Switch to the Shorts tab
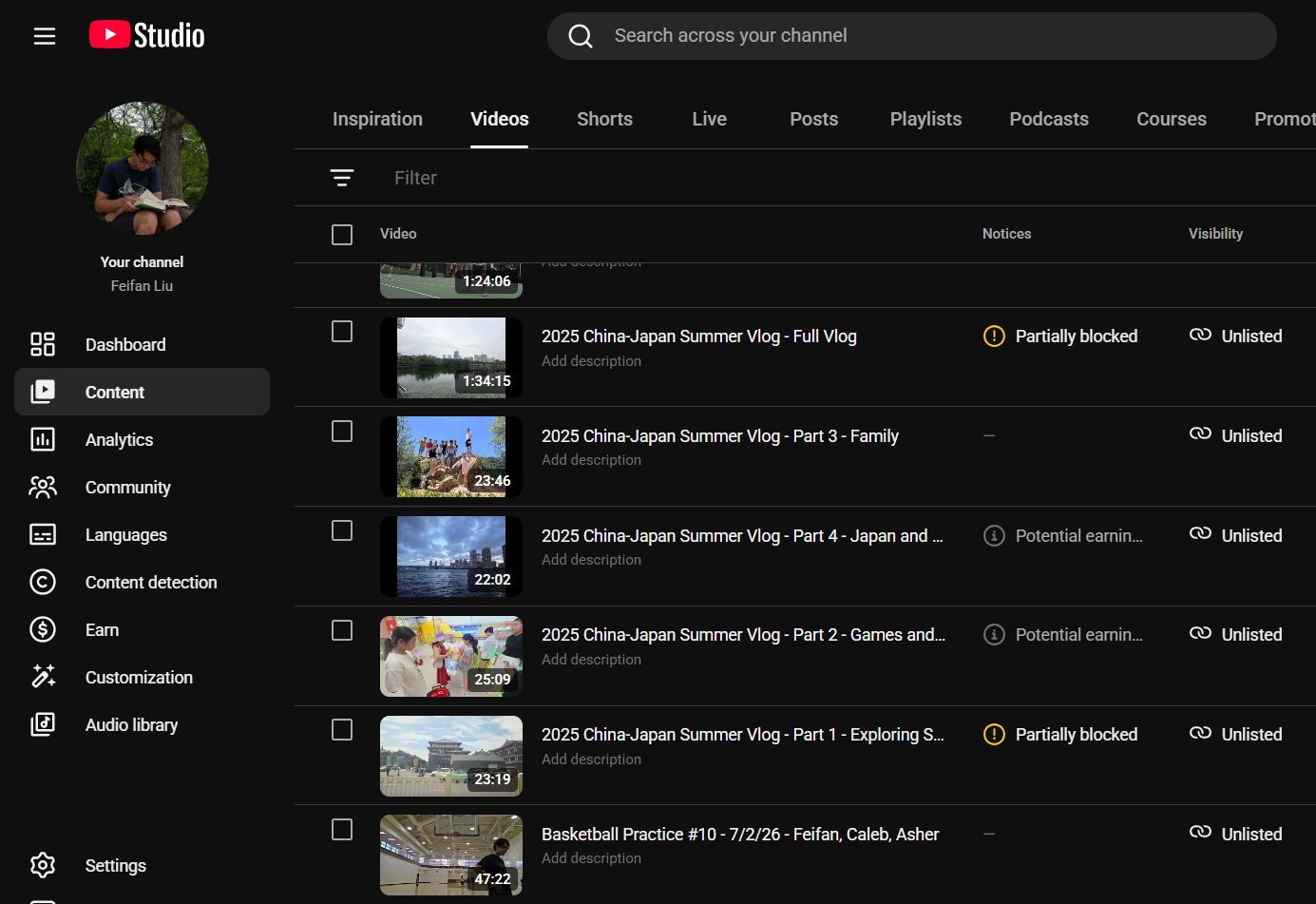 (x=604, y=119)
